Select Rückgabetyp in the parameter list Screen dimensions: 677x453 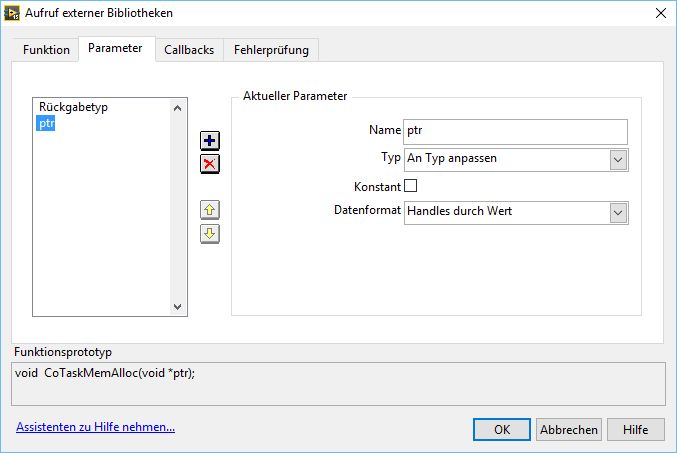pos(73,107)
